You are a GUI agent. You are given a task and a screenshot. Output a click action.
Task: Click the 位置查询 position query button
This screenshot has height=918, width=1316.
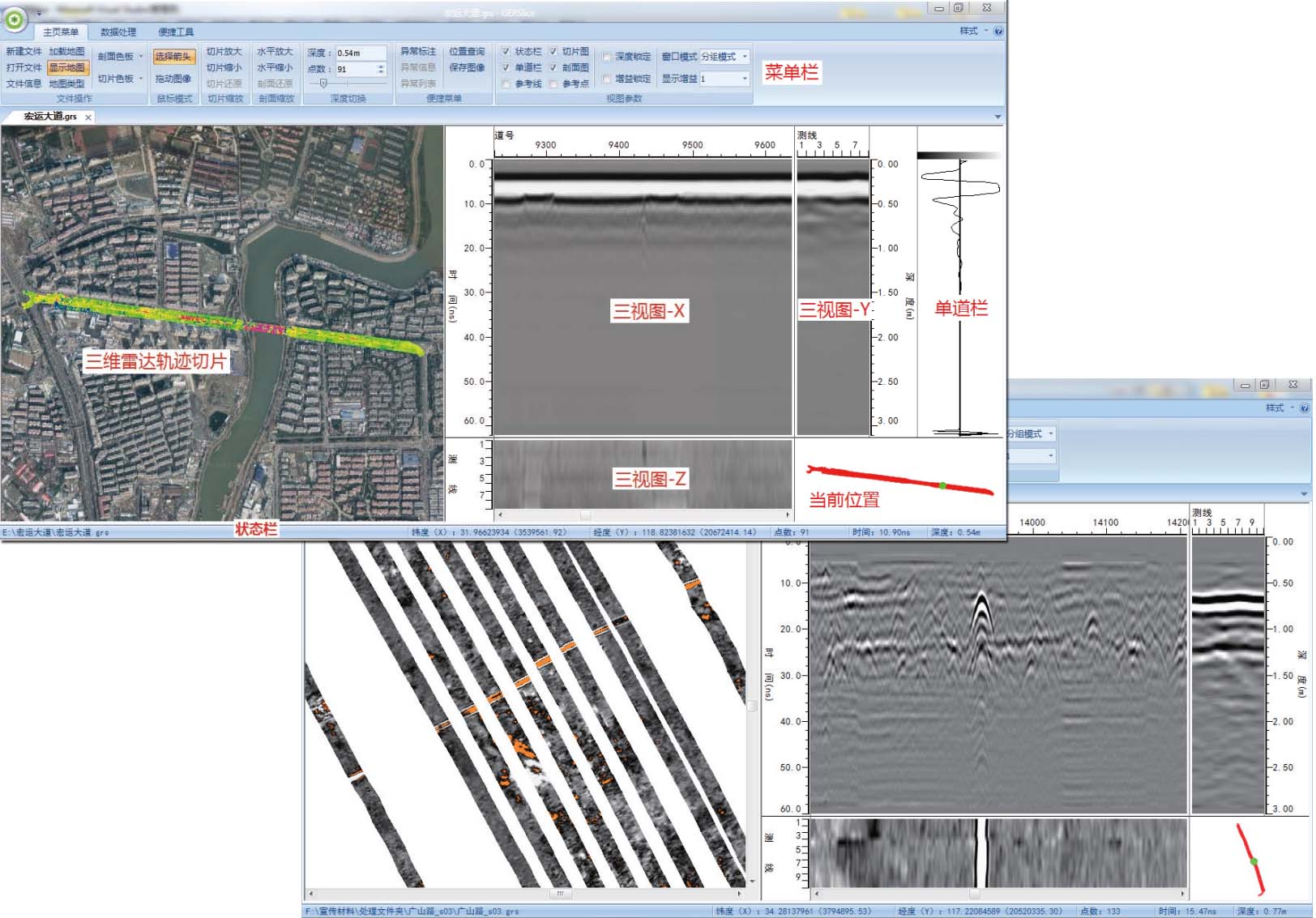(x=467, y=52)
